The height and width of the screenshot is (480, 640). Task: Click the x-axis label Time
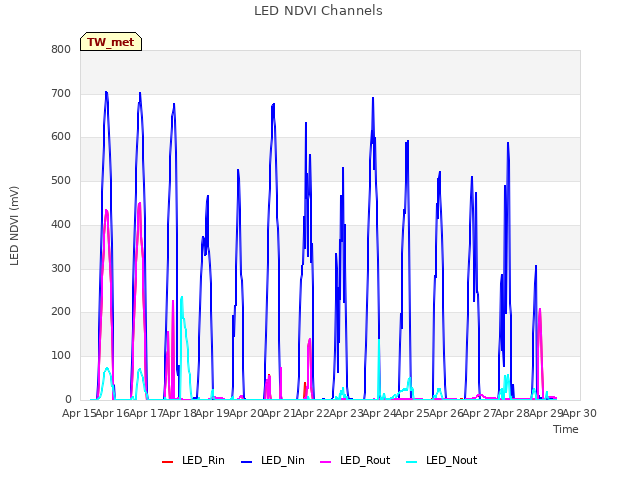point(566,429)
